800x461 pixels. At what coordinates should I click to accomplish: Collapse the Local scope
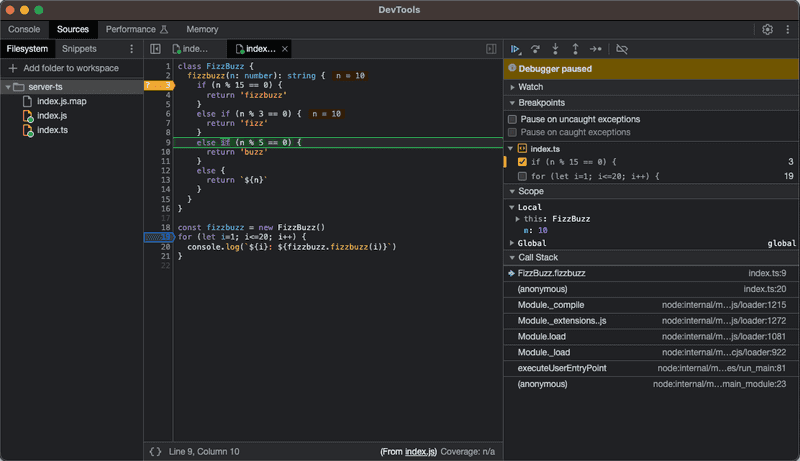point(512,208)
